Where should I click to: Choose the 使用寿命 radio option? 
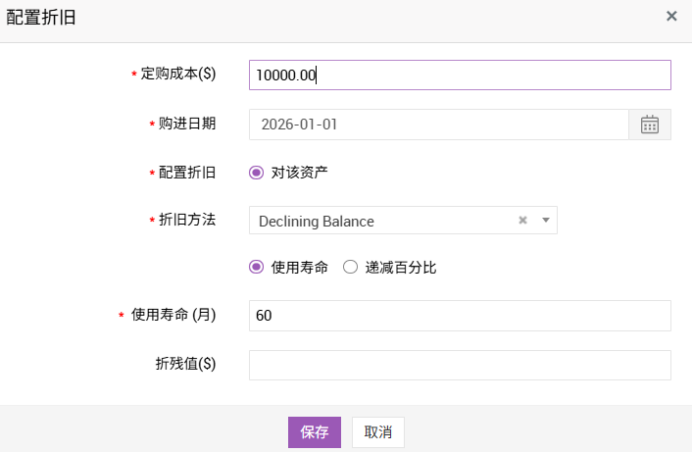256,267
